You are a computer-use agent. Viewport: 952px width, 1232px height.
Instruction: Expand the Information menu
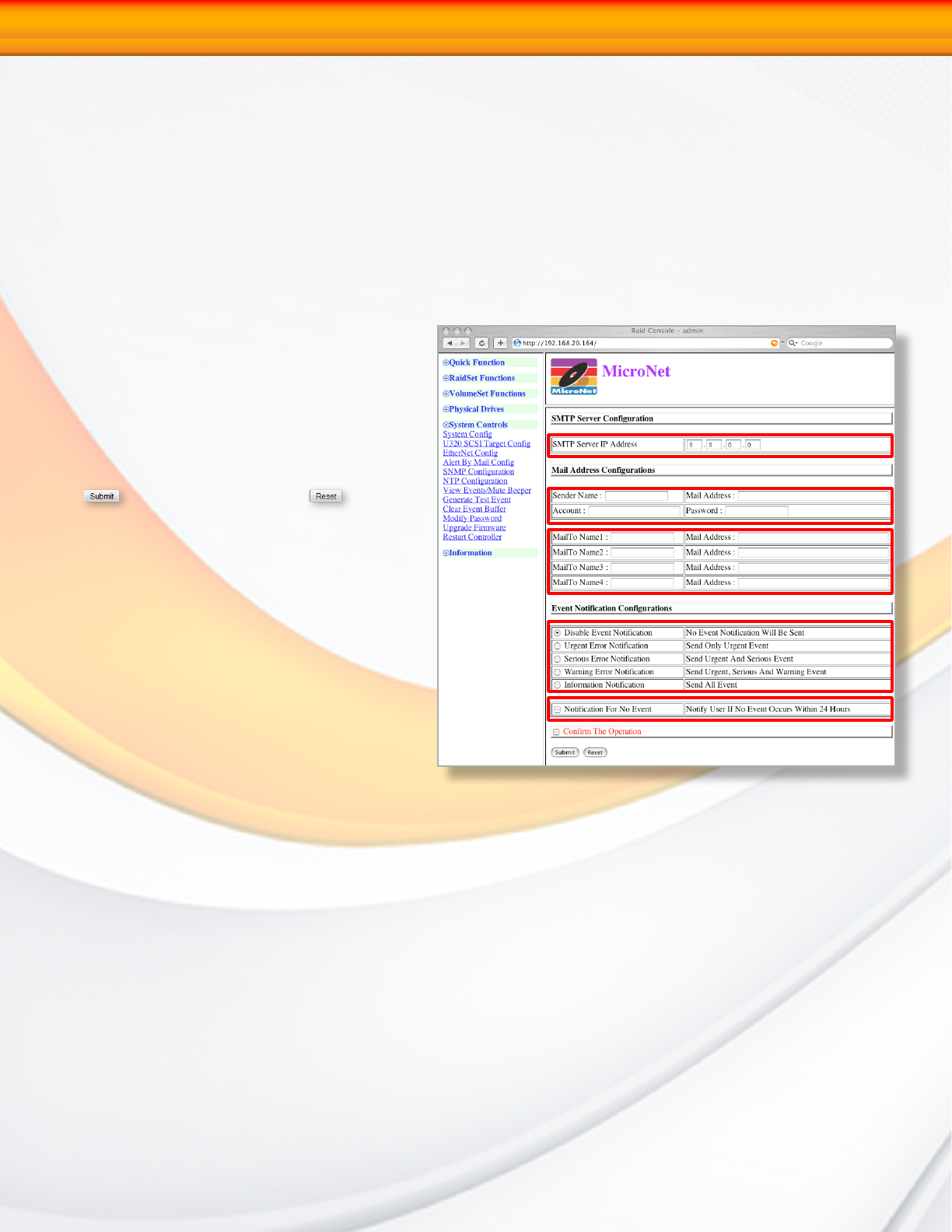467,553
